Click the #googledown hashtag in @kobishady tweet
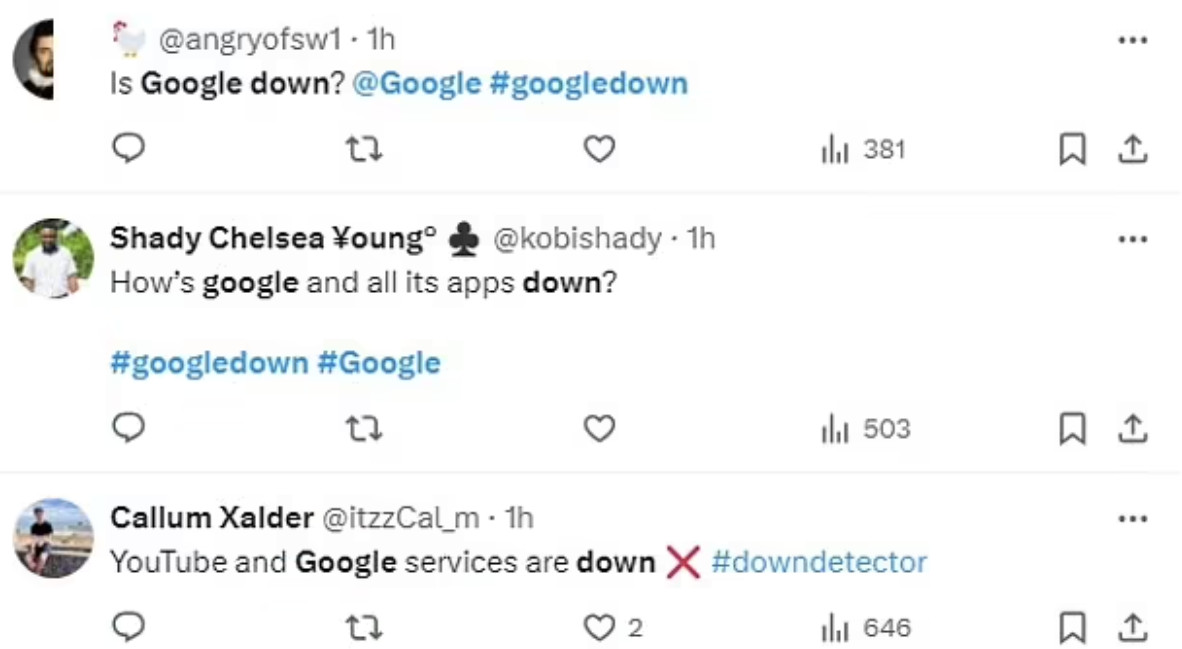 208,362
